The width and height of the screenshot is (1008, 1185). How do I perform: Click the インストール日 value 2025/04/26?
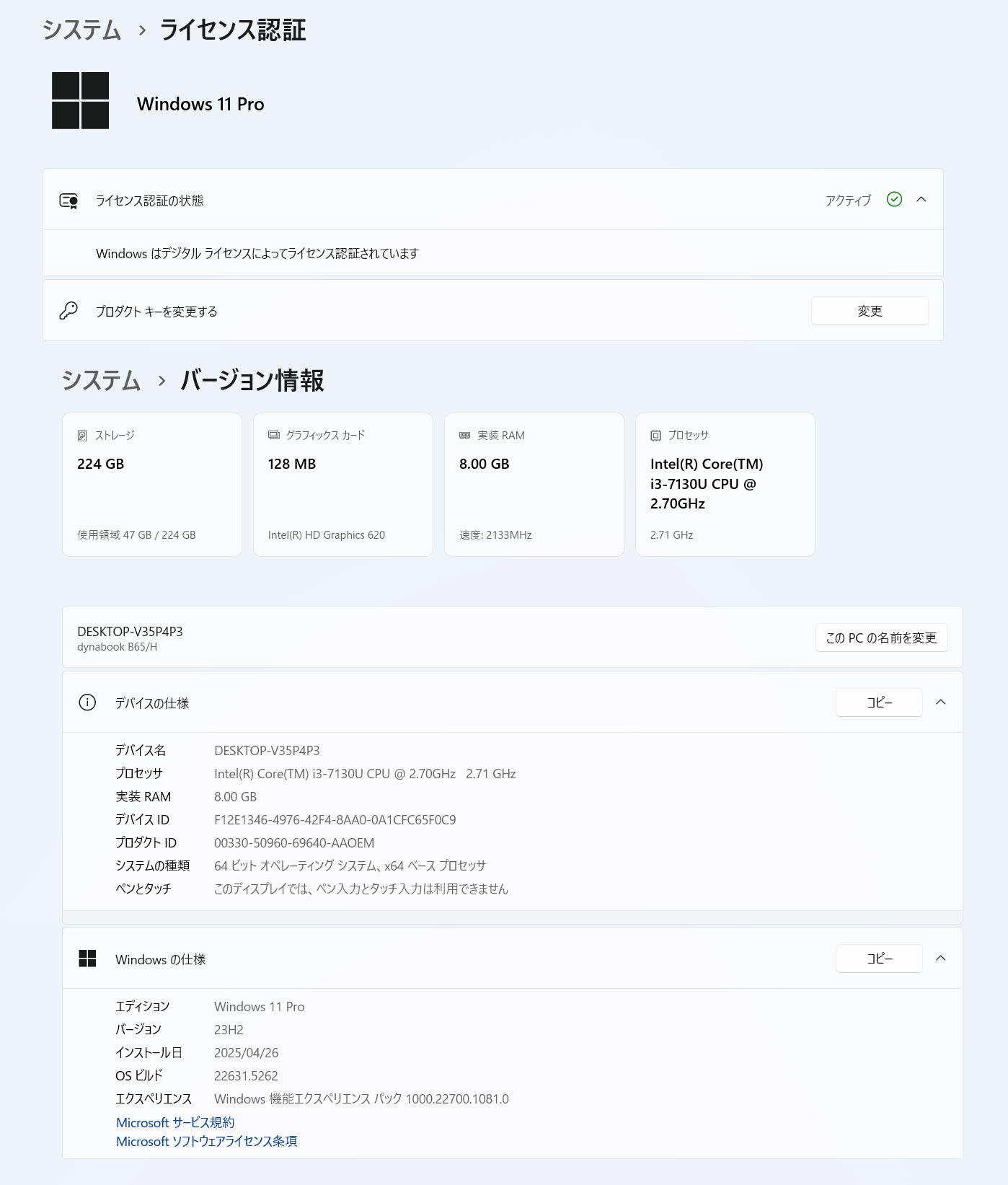247,1053
